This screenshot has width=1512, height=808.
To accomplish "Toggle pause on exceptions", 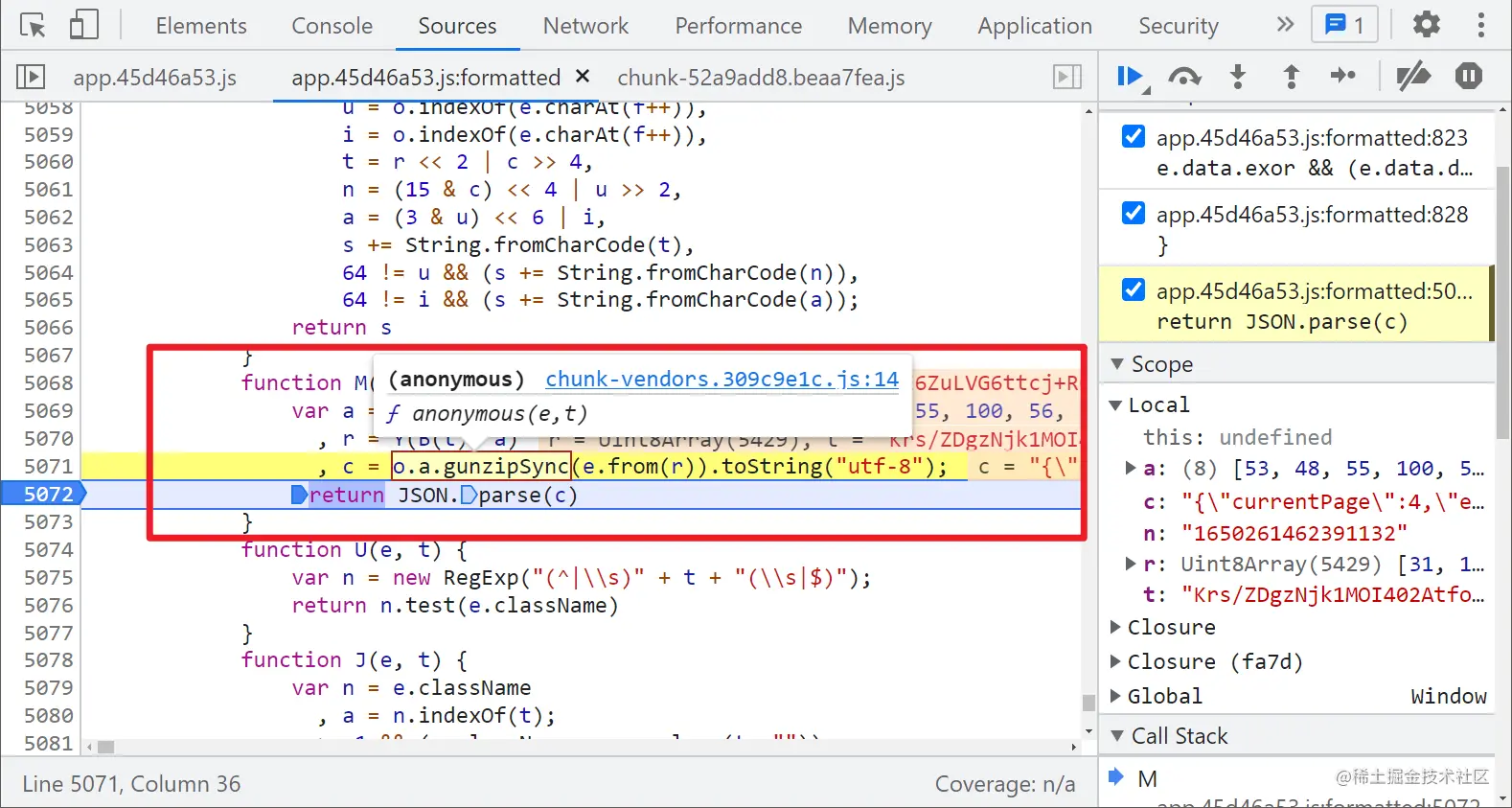I will pos(1468,77).
